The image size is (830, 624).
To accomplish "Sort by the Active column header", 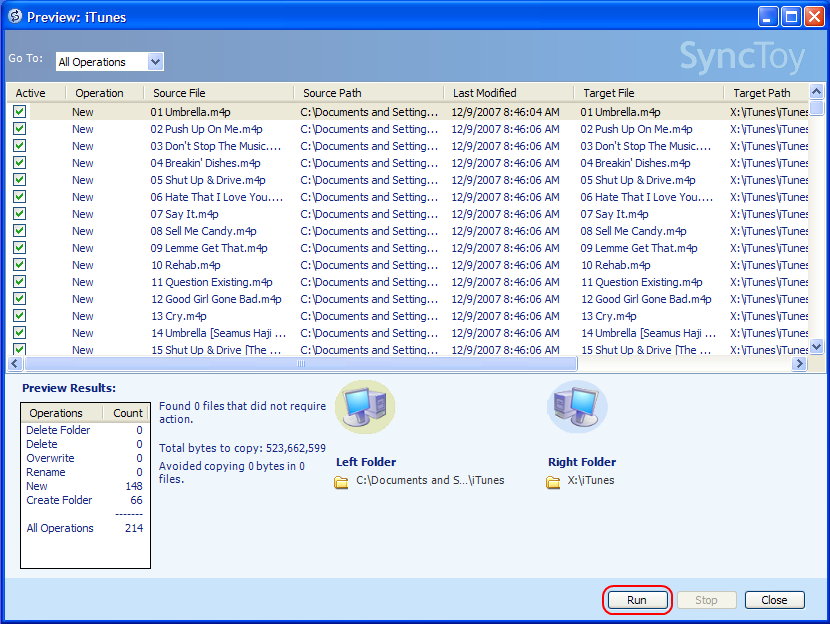I will pos(35,93).
